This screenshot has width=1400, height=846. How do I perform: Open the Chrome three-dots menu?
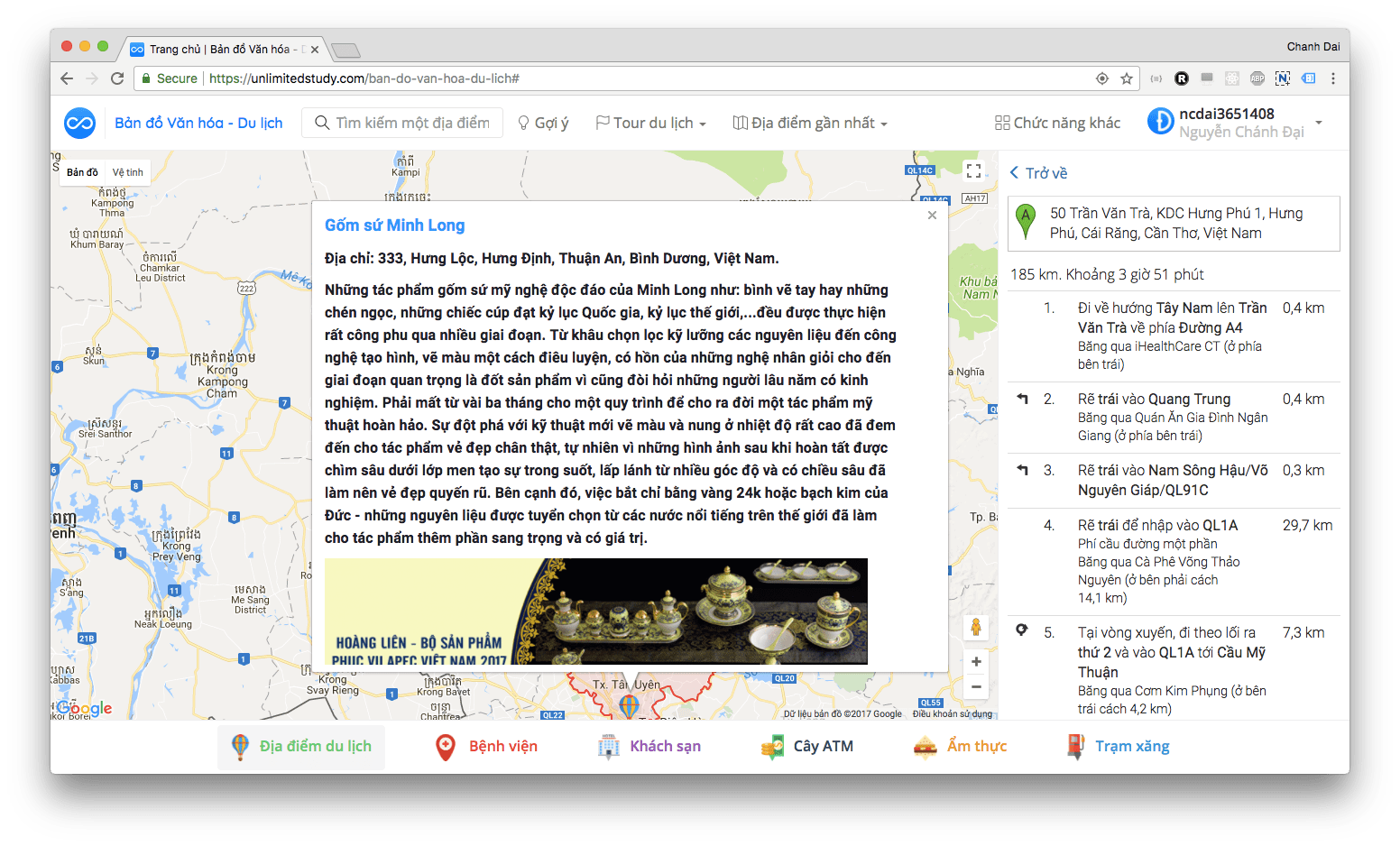(1332, 78)
